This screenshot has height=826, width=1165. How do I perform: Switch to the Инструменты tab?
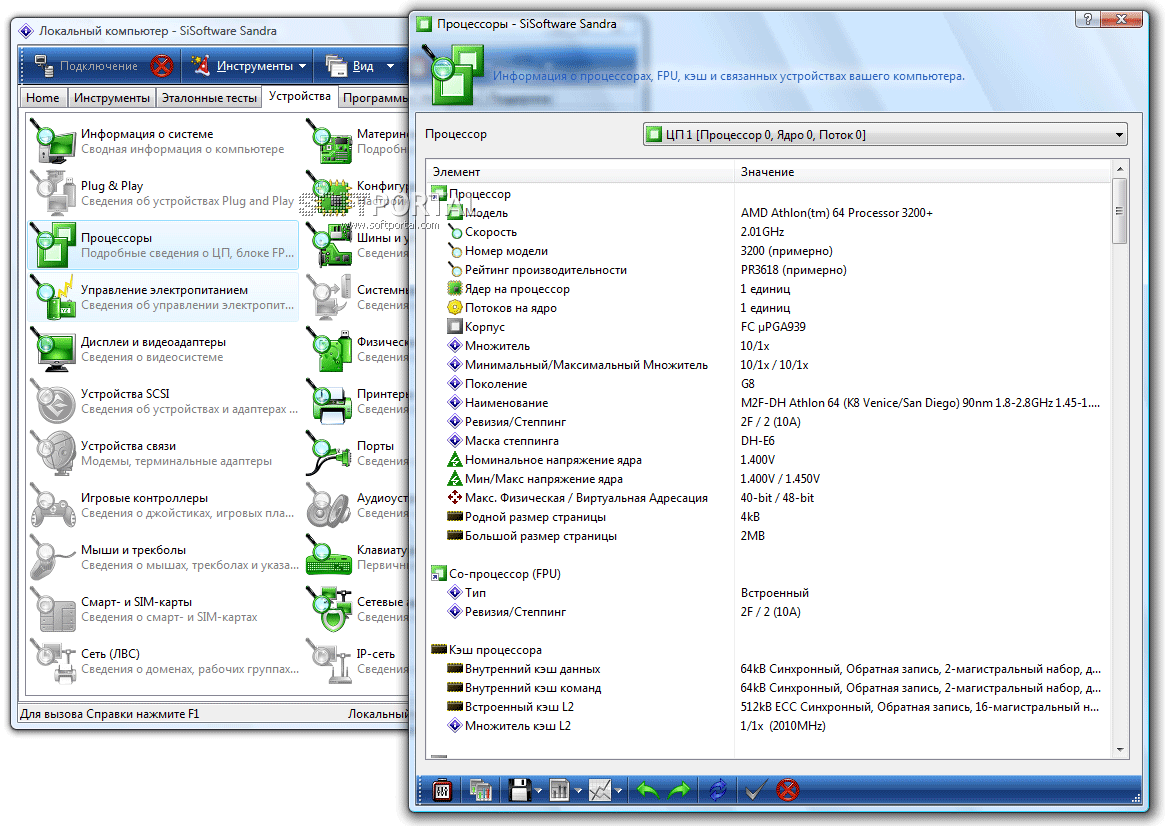pos(111,98)
